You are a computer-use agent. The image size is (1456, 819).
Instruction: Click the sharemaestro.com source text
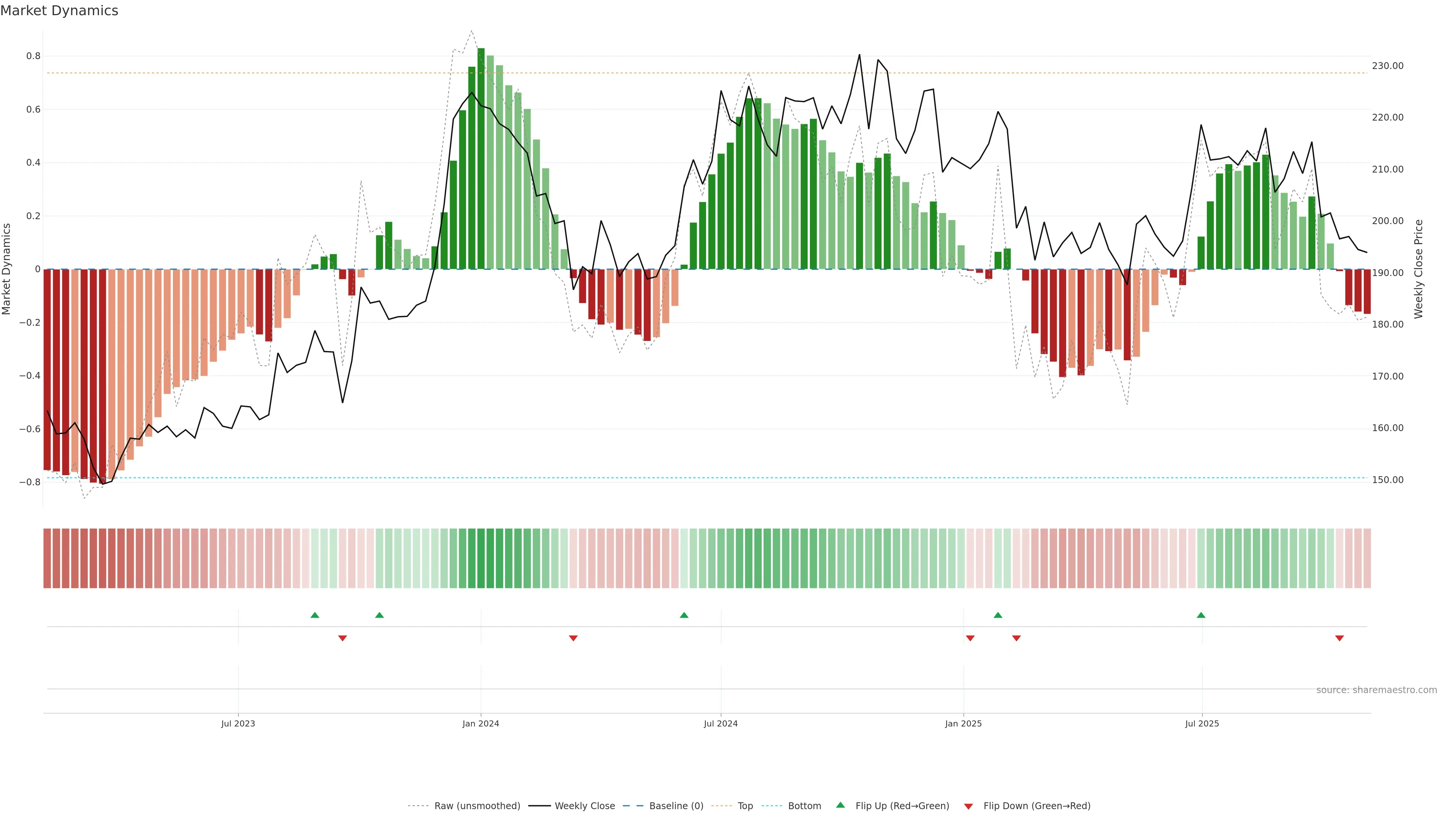coord(1376,690)
